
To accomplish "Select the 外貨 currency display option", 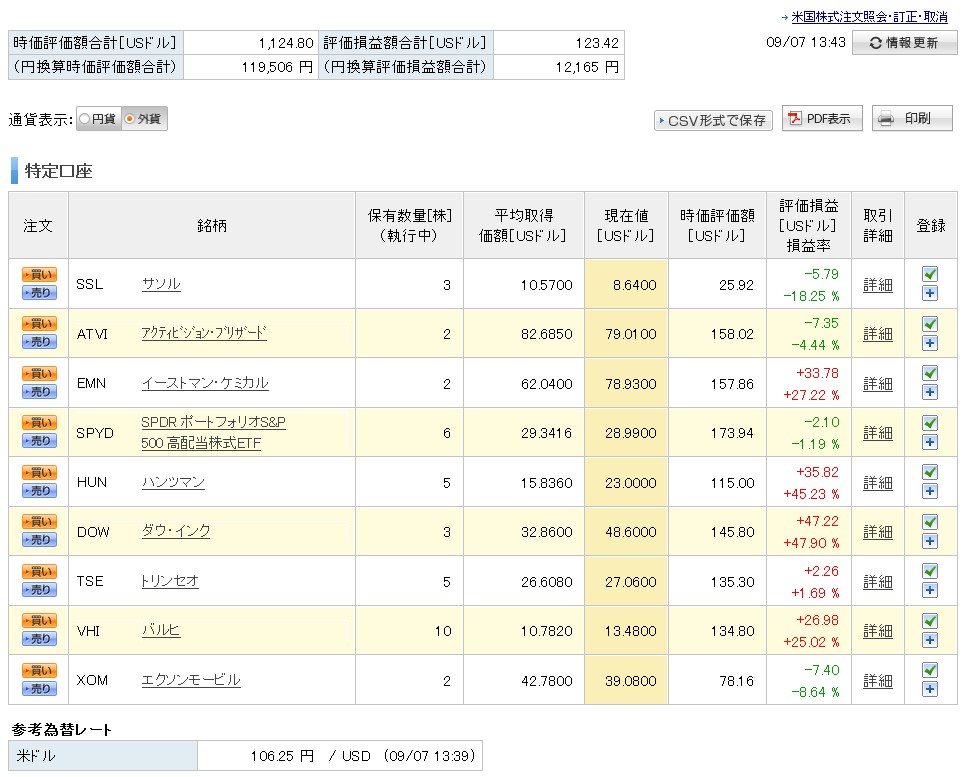I will point(144,119).
